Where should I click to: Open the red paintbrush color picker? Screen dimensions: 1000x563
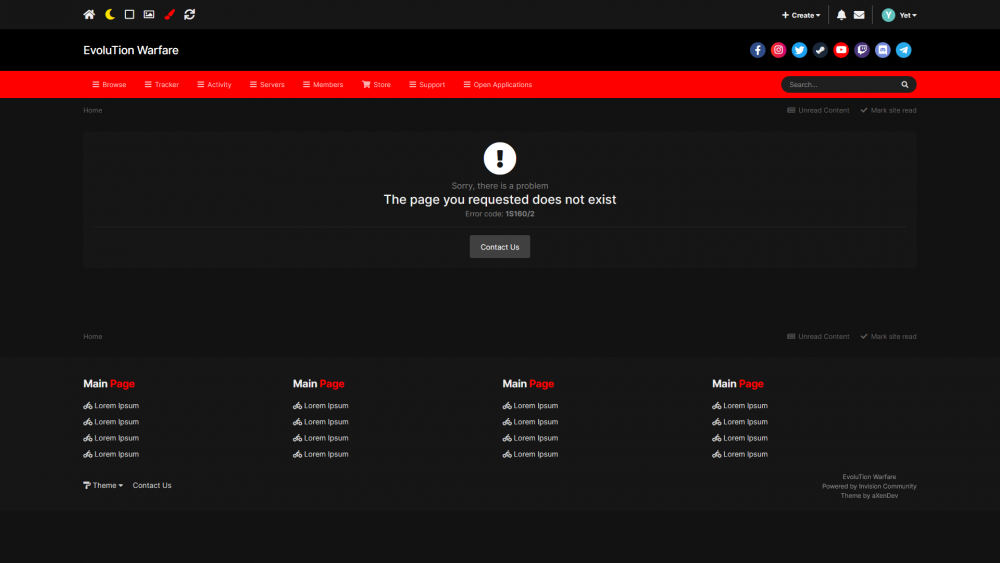click(169, 15)
